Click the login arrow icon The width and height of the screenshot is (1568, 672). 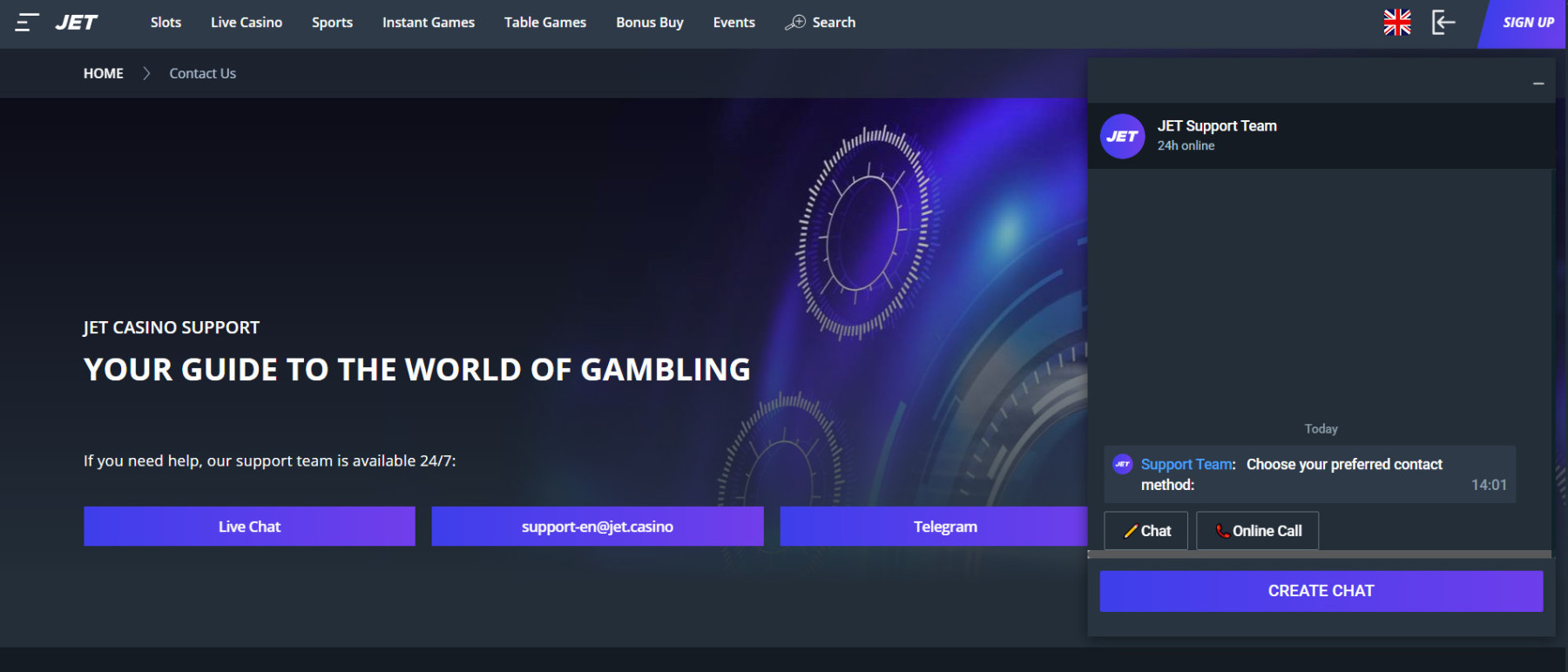tap(1443, 23)
